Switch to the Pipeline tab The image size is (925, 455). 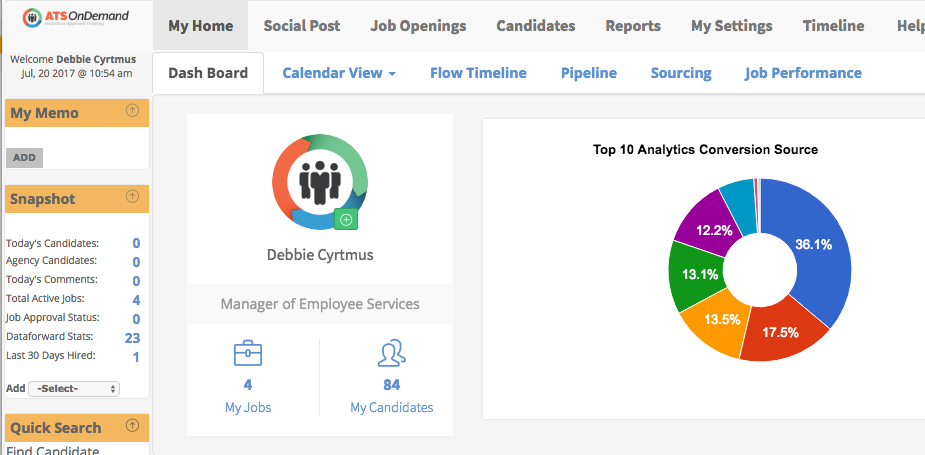(588, 73)
